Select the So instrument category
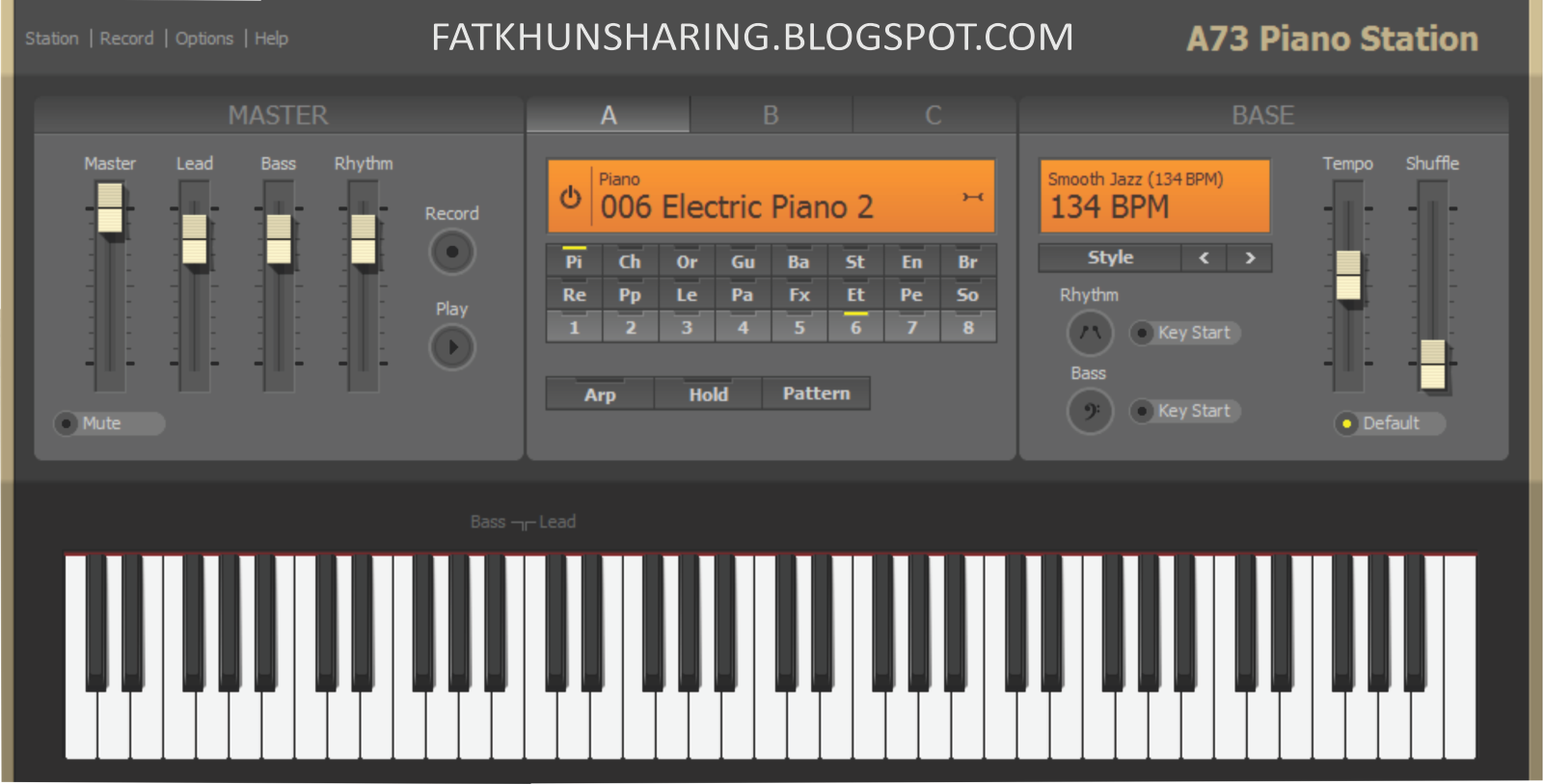The width and height of the screenshot is (1543, 784). pyautogui.click(x=968, y=294)
